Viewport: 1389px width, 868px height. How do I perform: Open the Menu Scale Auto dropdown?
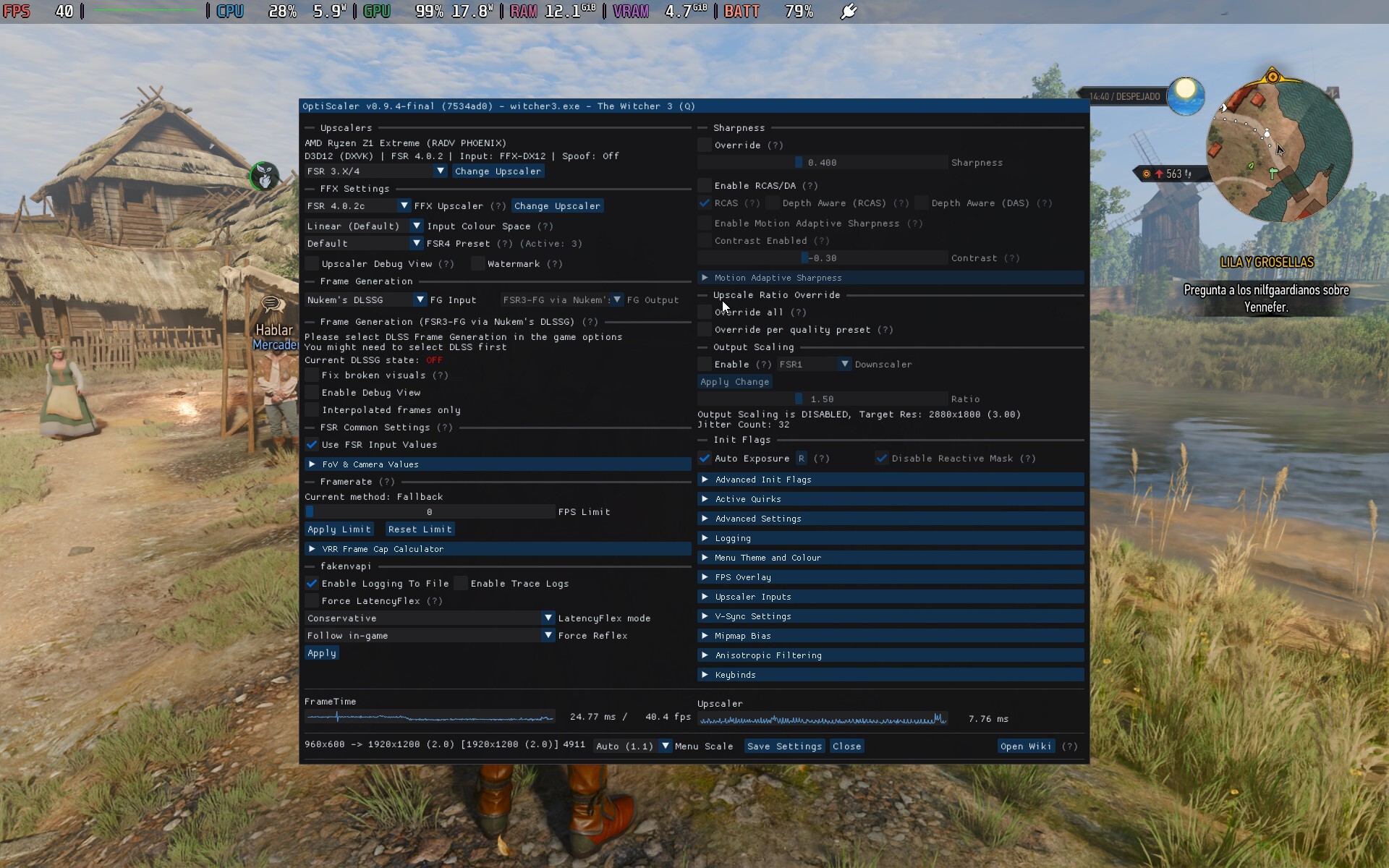coord(632,746)
